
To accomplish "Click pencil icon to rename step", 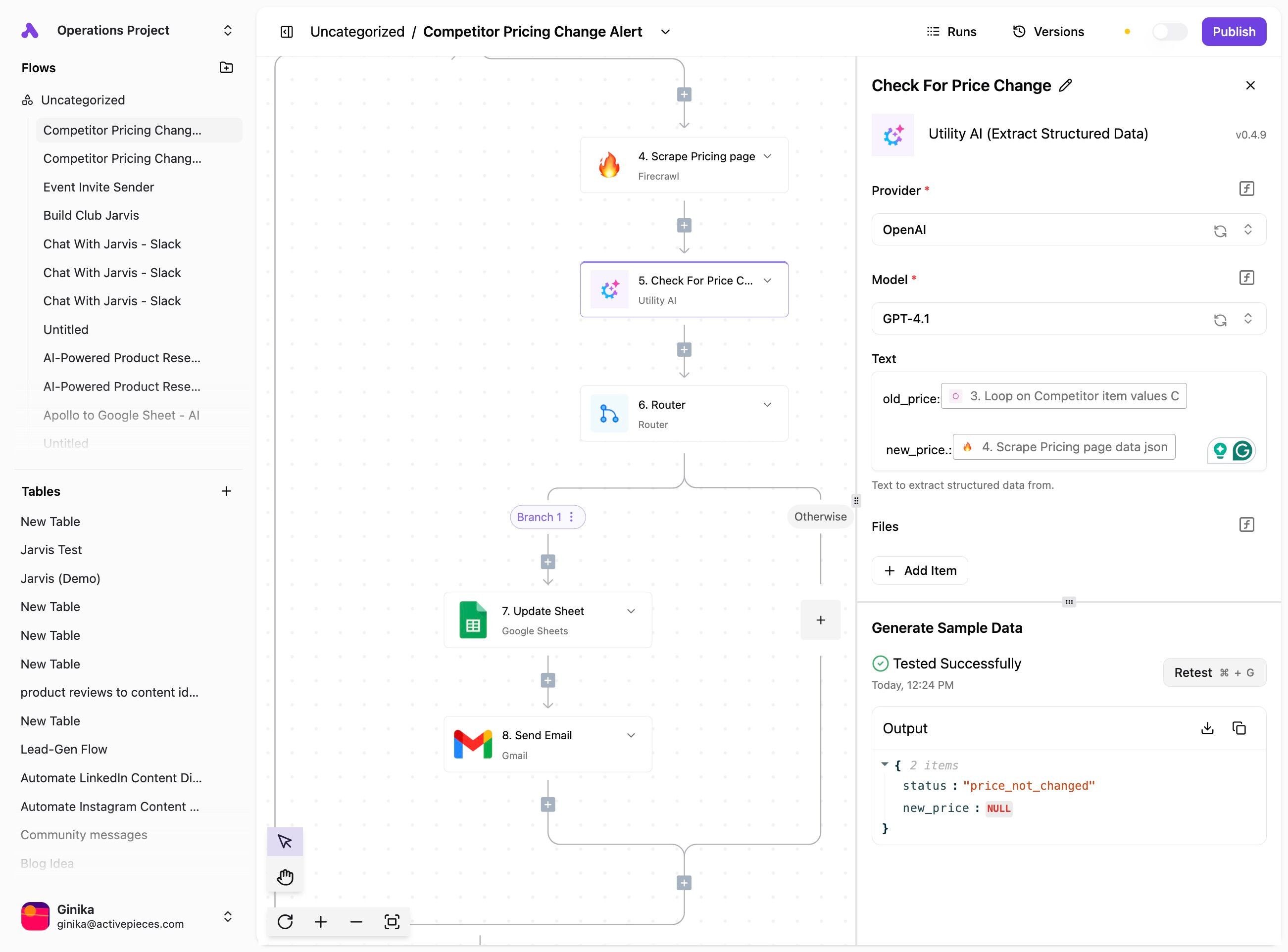I will (1065, 85).
